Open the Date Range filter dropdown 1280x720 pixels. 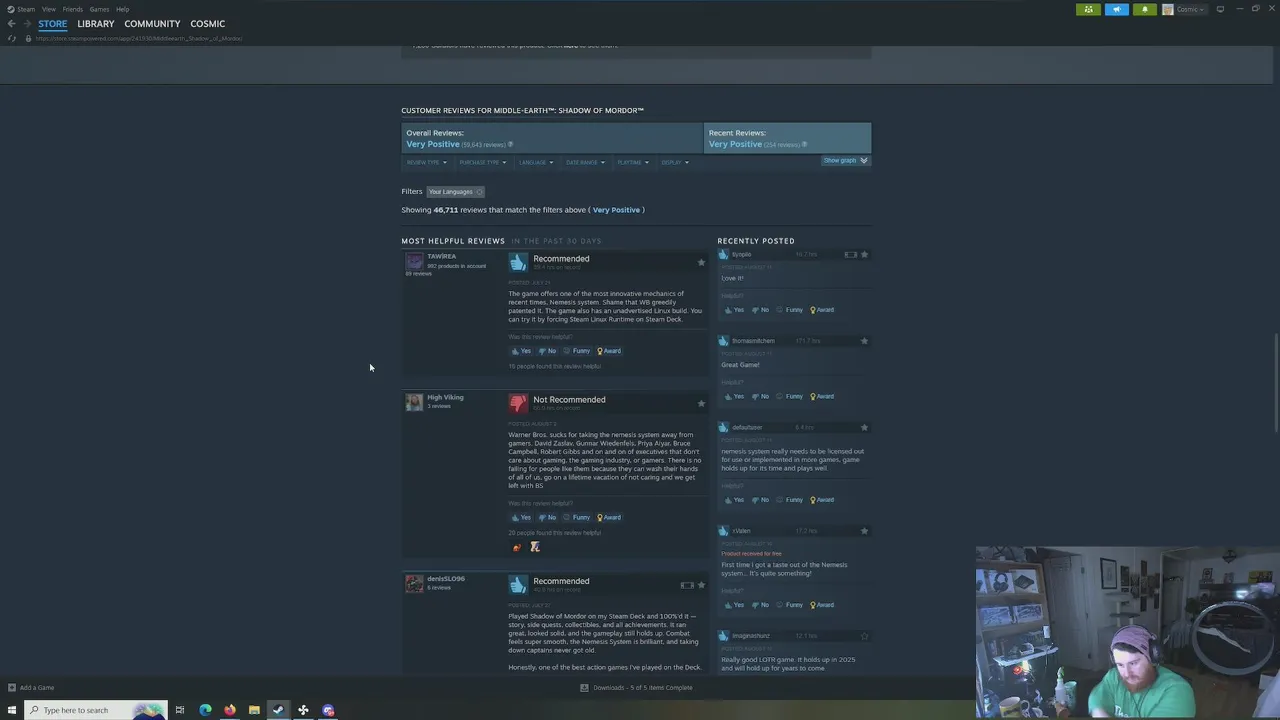click(585, 162)
